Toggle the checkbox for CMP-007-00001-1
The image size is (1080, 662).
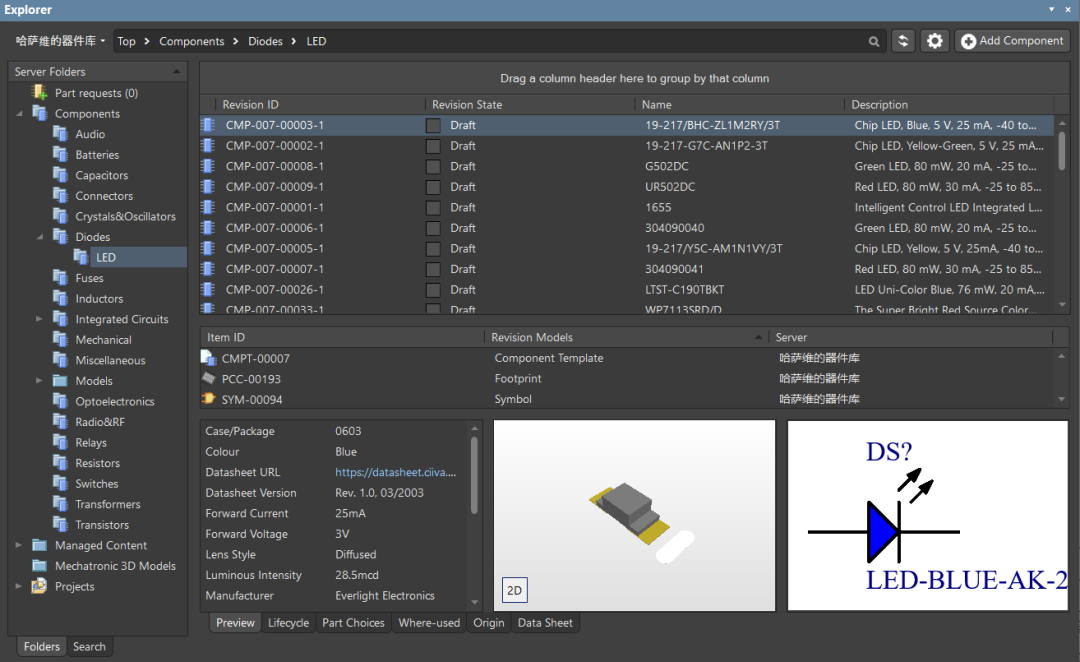pyautogui.click(x=433, y=207)
